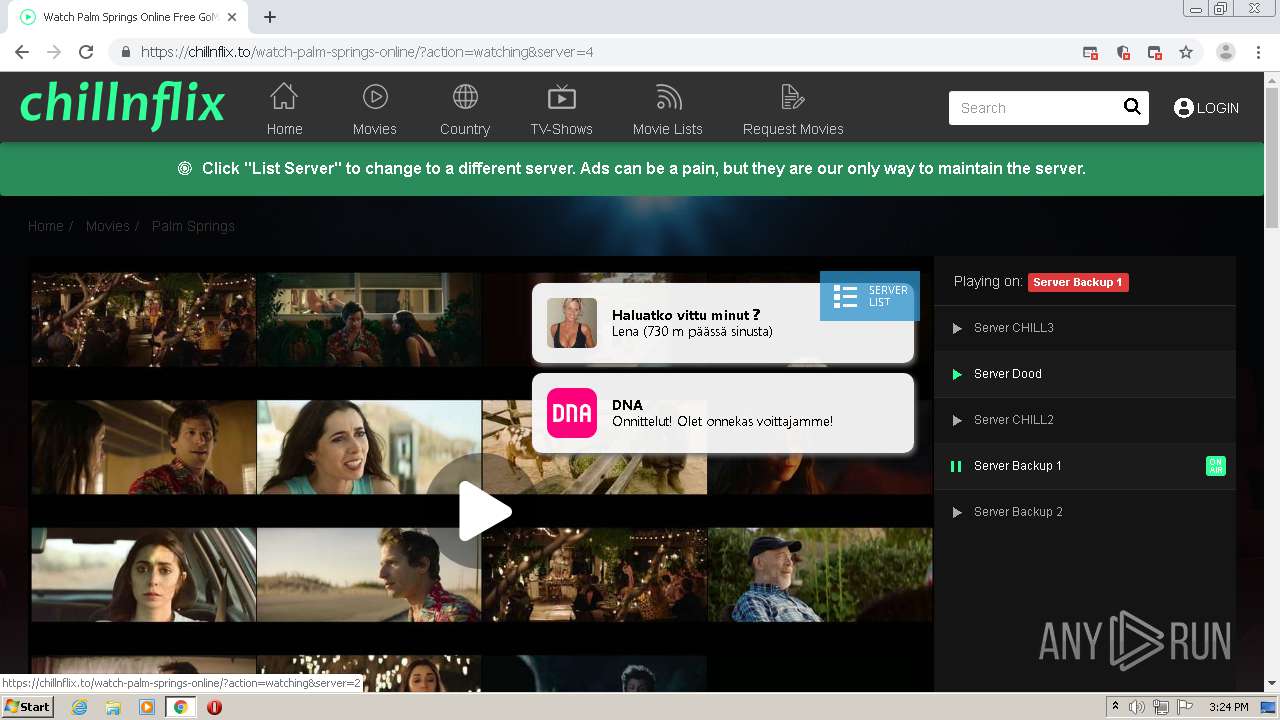
Task: Play the video with center play button
Action: coord(483,511)
